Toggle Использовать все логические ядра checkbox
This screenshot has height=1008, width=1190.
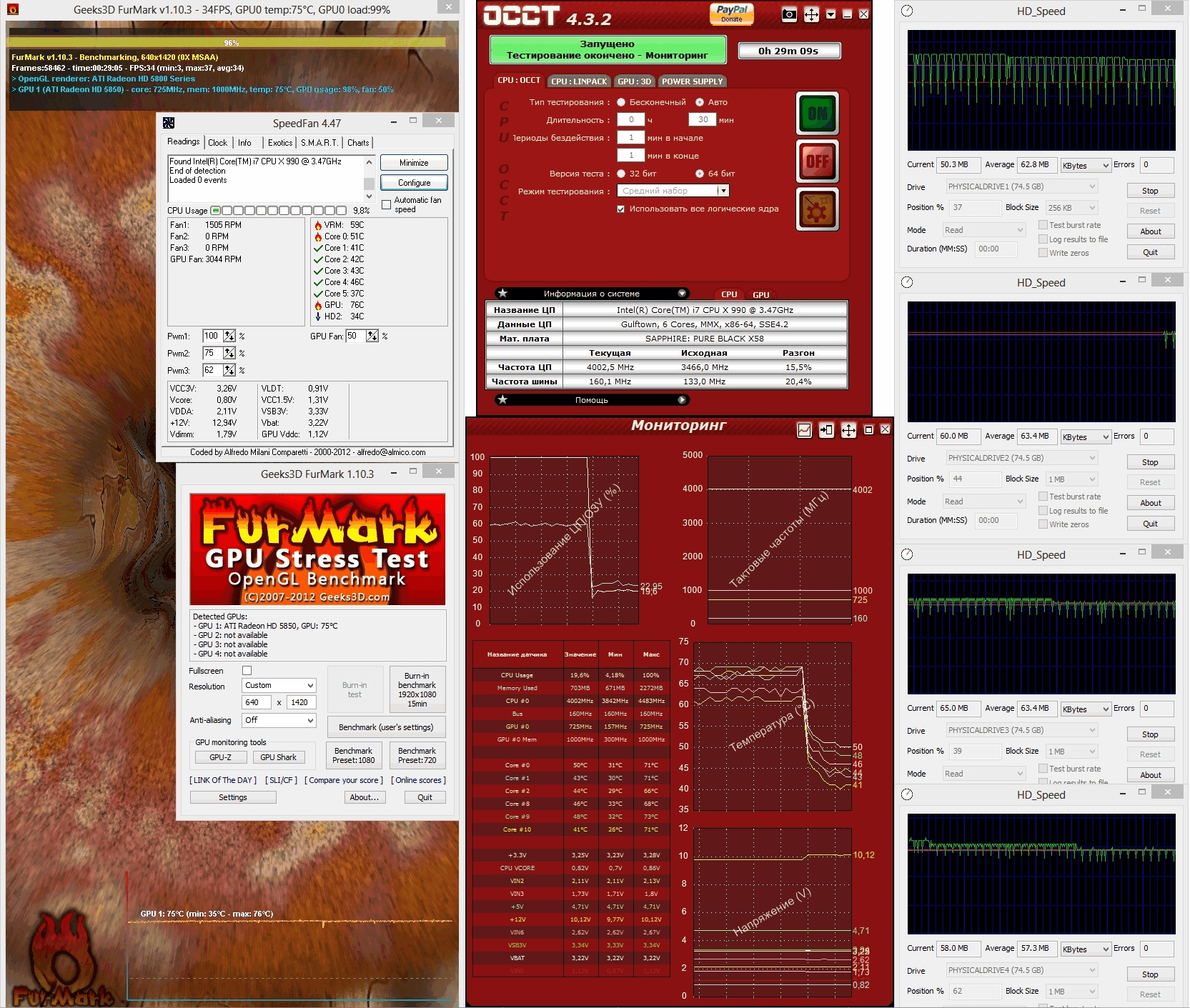click(621, 209)
